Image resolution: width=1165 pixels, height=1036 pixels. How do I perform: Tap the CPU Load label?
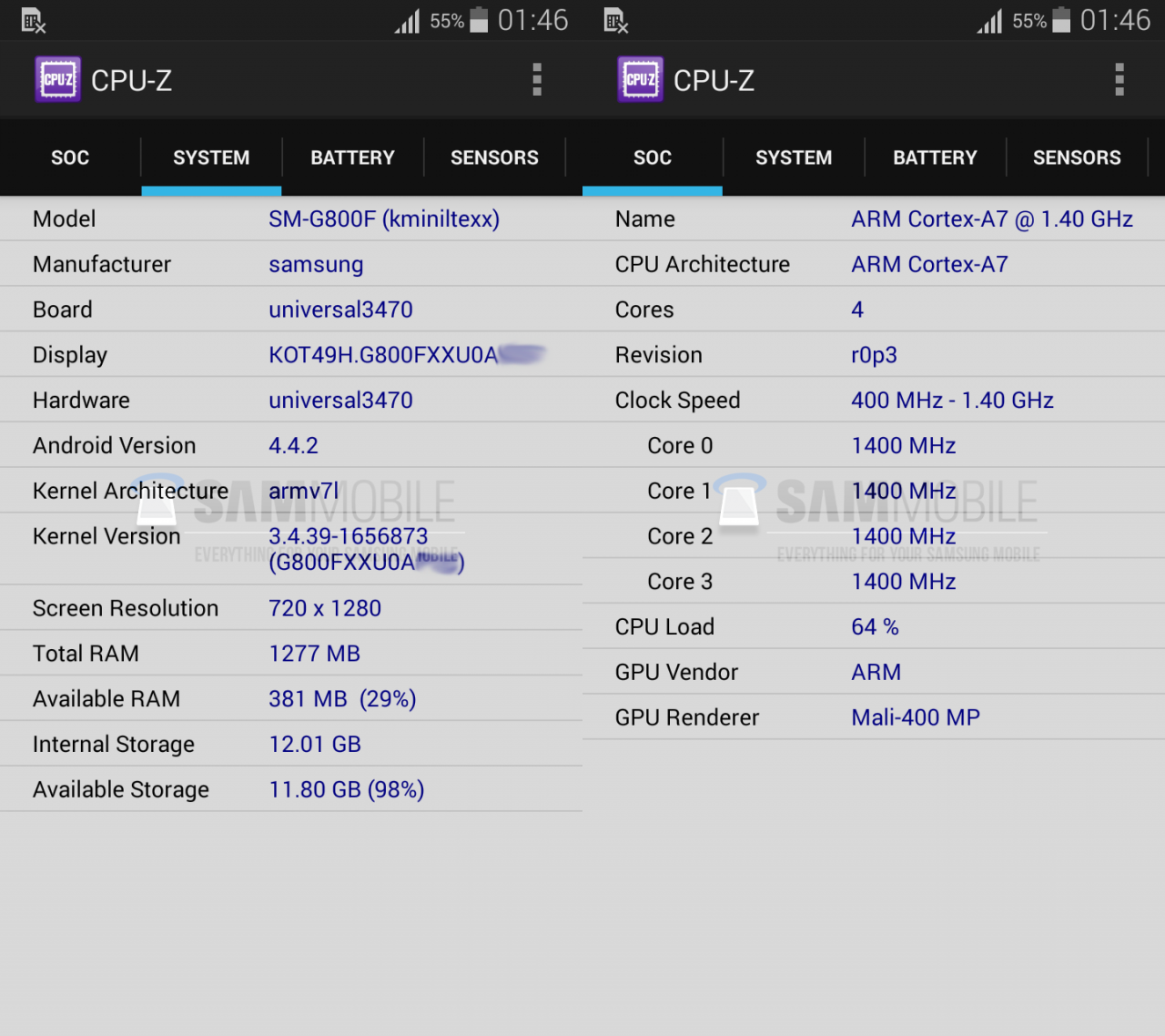tap(664, 627)
